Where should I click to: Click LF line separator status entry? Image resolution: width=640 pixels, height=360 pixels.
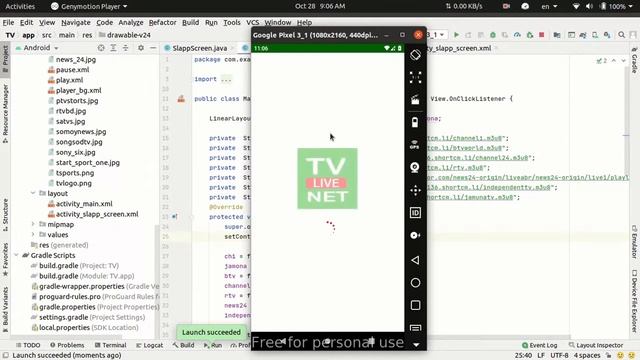point(541,355)
